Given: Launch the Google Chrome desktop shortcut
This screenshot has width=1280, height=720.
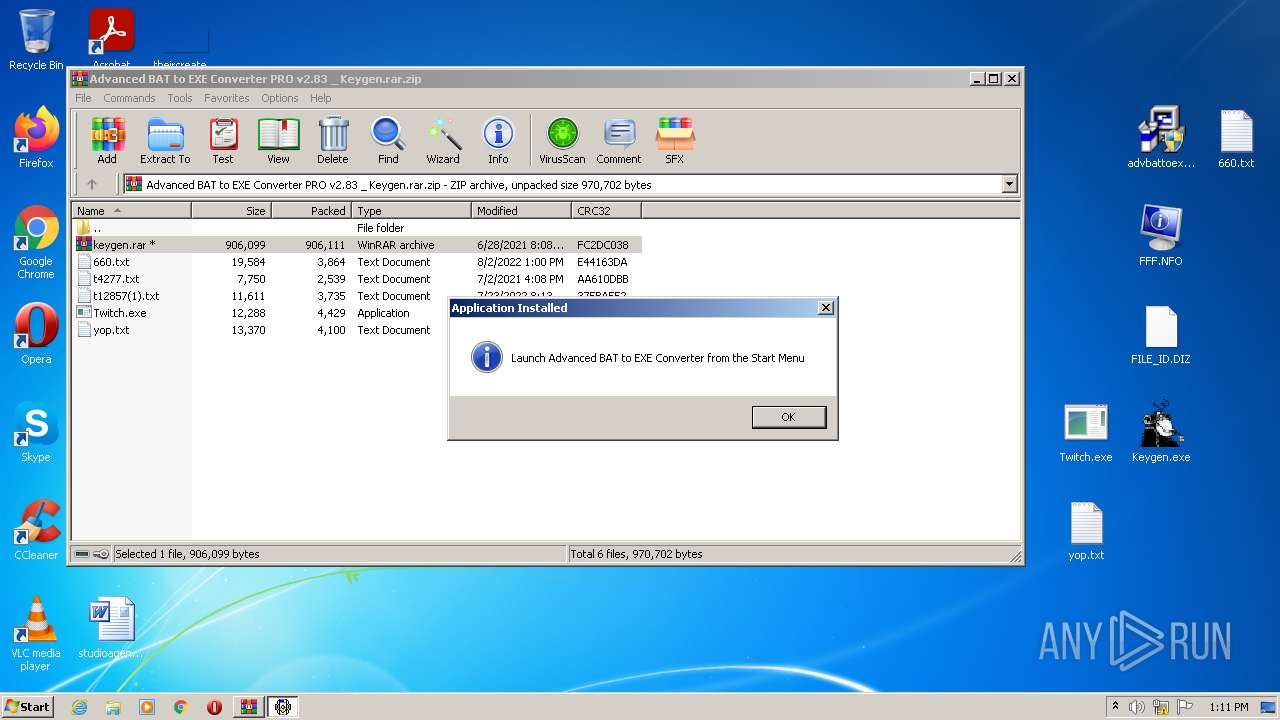Looking at the screenshot, I should pos(36,243).
